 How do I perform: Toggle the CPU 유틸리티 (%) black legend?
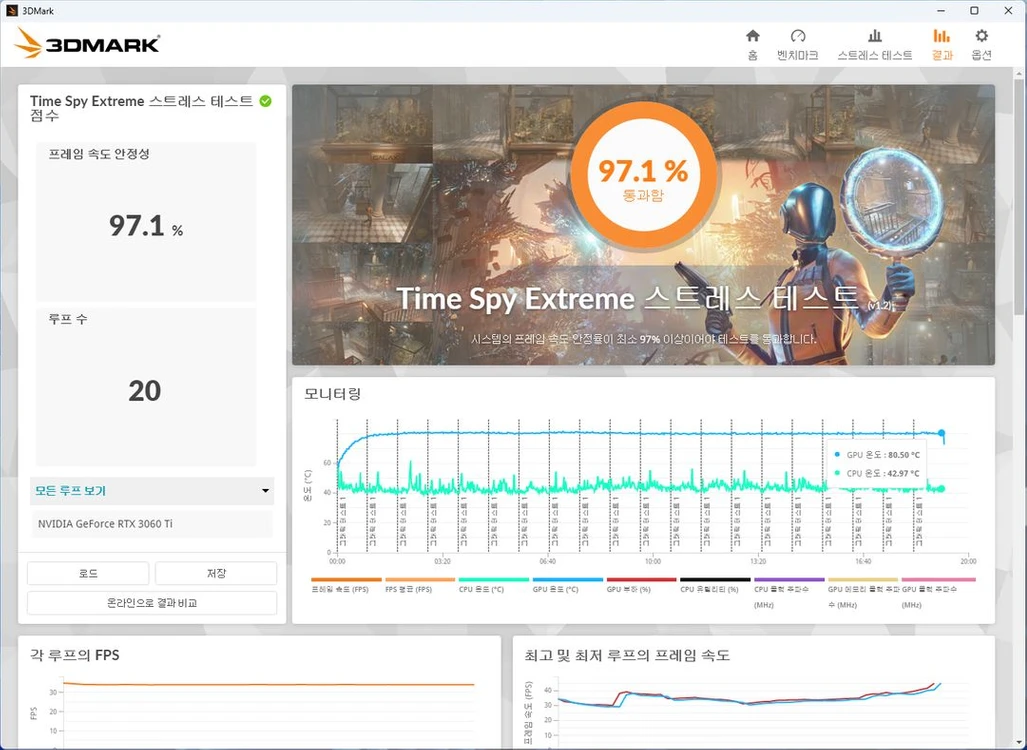point(715,585)
